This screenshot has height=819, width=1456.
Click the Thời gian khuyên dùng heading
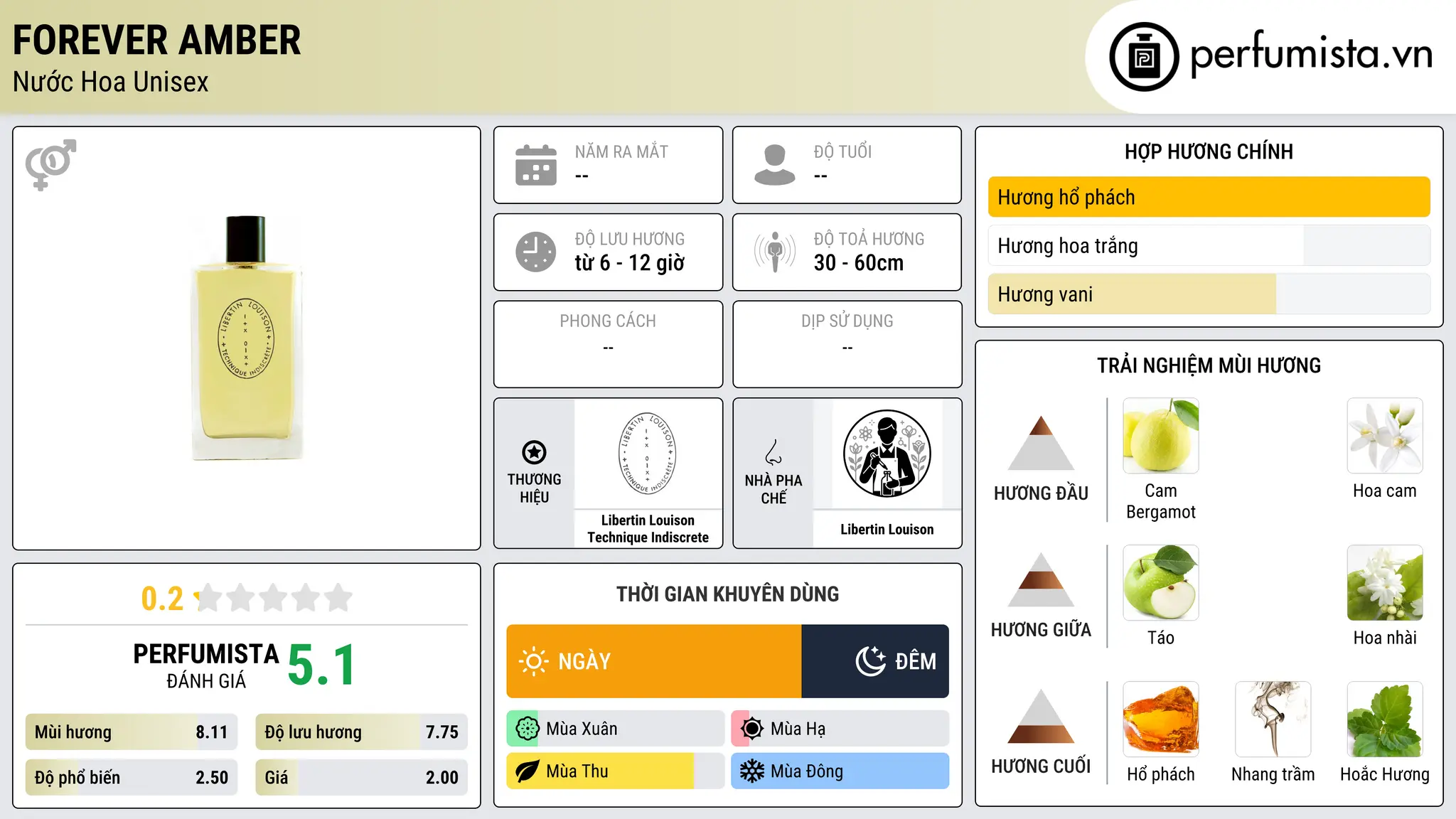[727, 594]
